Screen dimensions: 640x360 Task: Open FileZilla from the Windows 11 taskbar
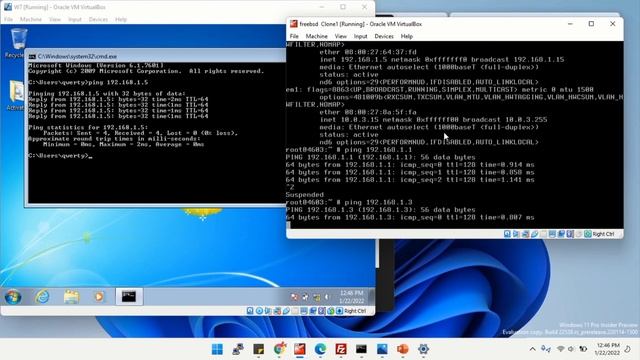pos(341,349)
